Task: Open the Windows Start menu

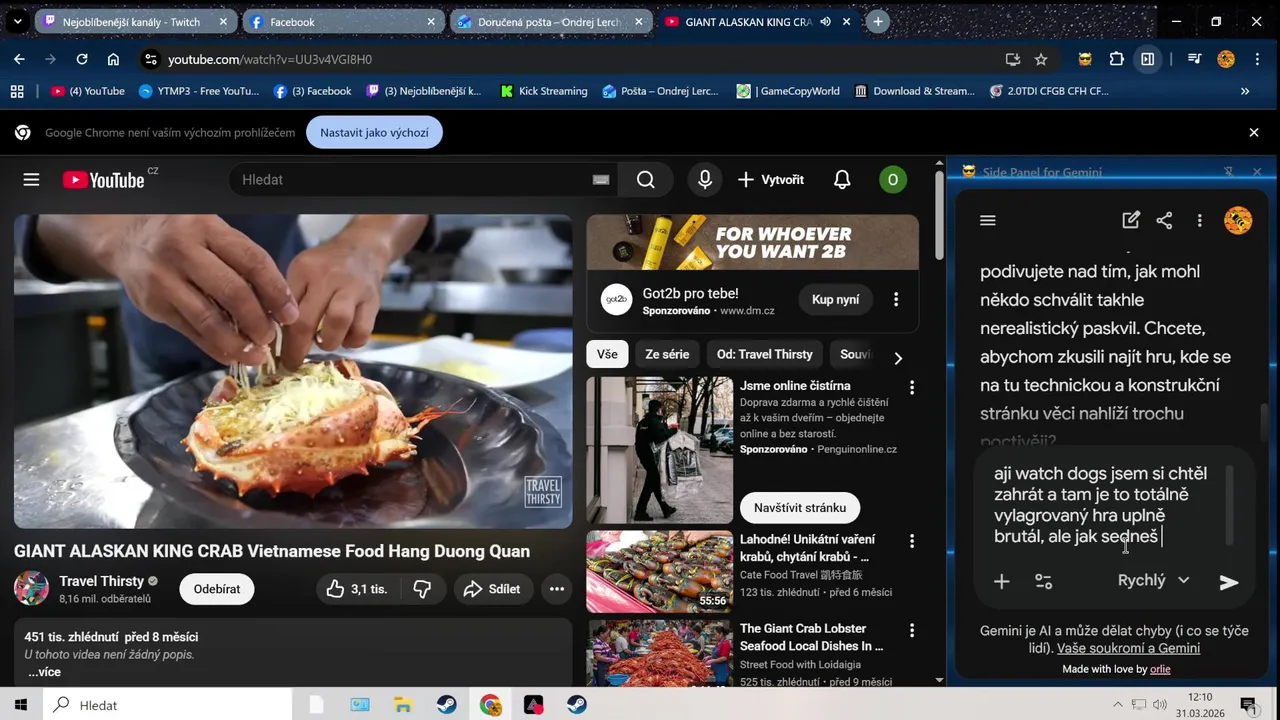Action: [x=21, y=705]
